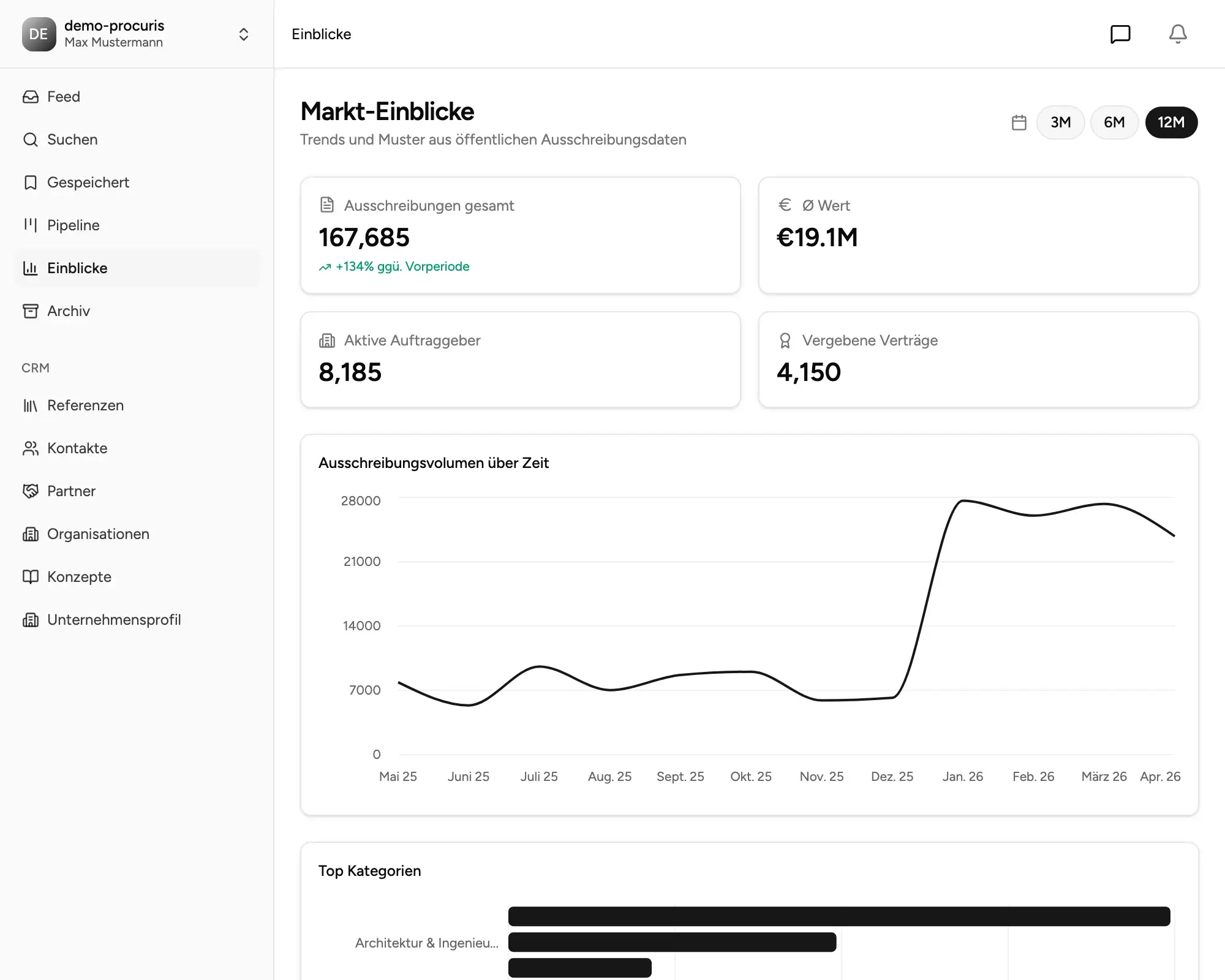This screenshot has height=980, width=1225.
Task: Click the green trend-up arrow icon
Action: tap(325, 267)
